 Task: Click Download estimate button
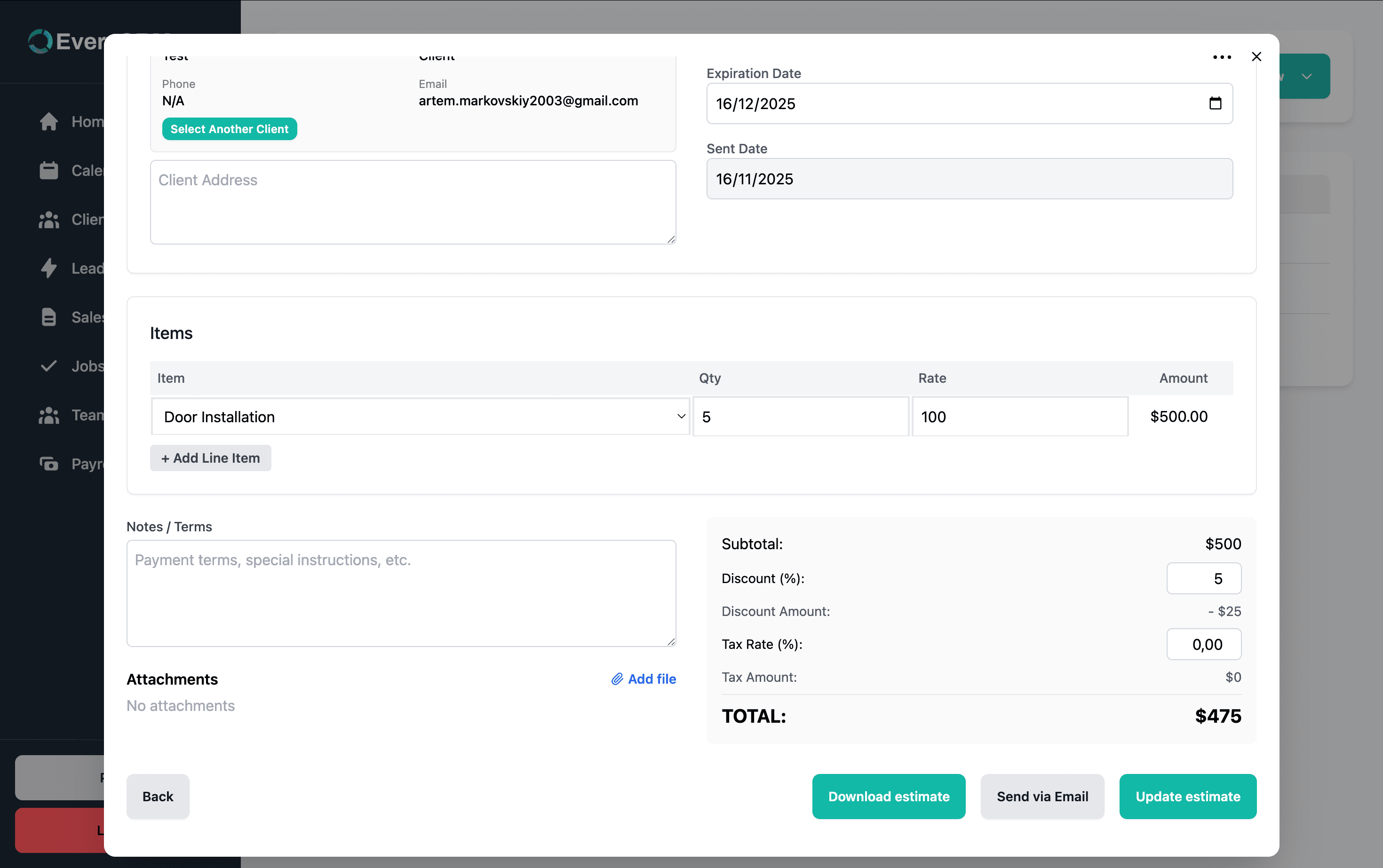tap(889, 796)
